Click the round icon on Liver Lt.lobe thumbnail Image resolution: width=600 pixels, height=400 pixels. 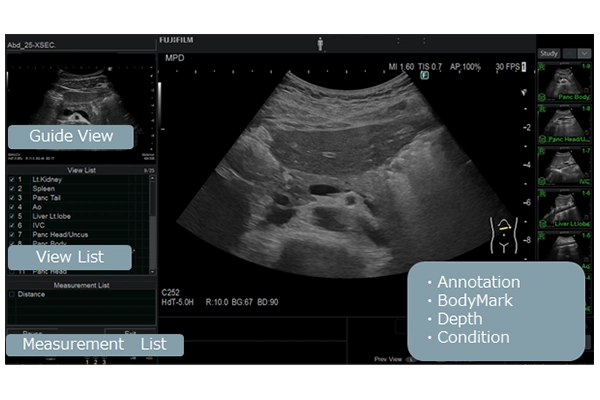click(x=542, y=224)
